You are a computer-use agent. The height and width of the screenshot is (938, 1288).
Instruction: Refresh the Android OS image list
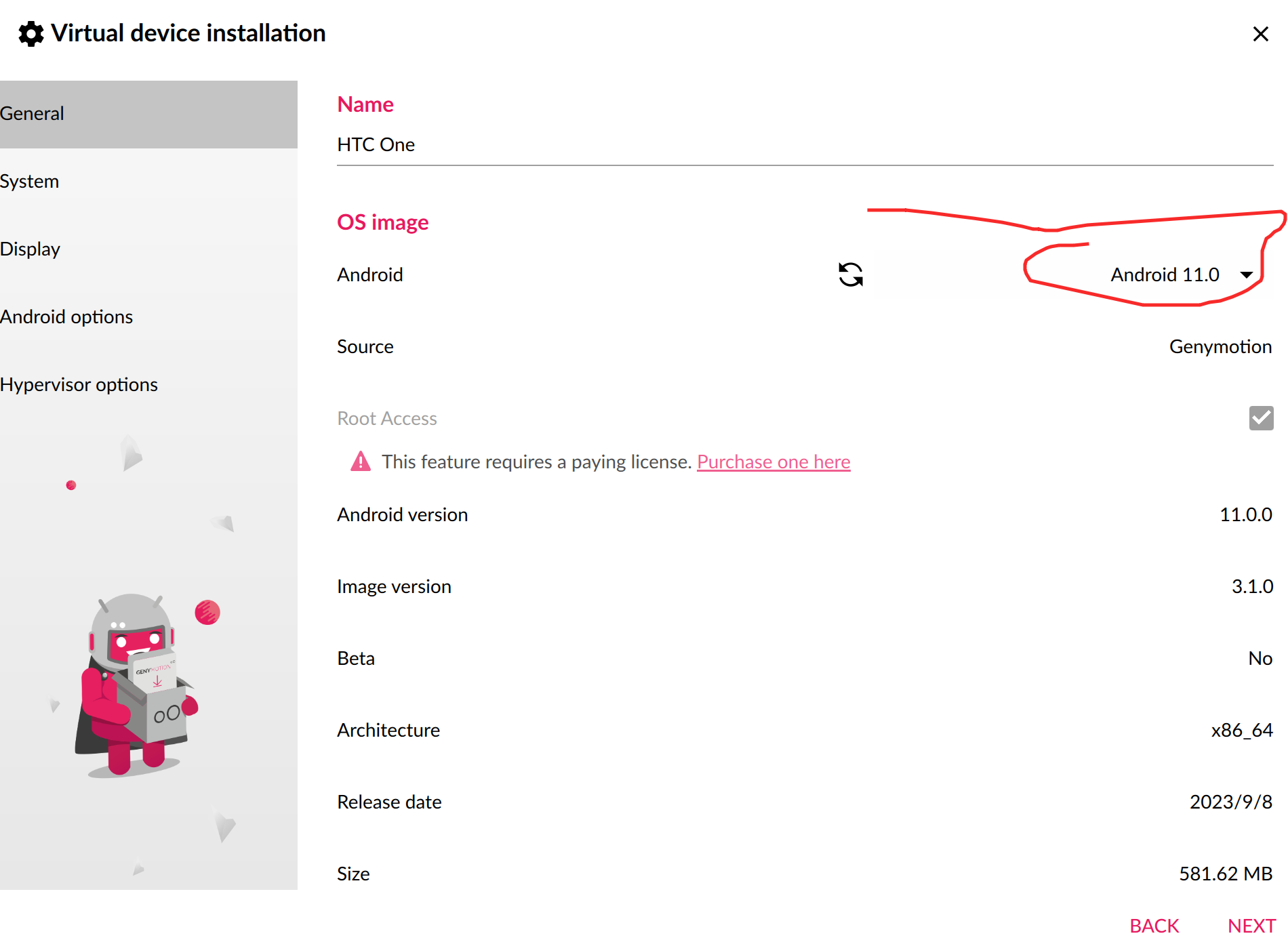(x=851, y=274)
